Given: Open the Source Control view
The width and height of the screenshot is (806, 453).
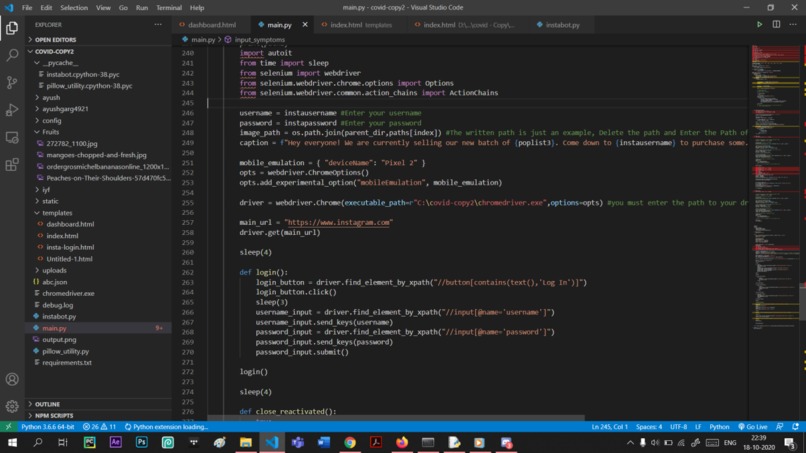Looking at the screenshot, I should click(12, 82).
